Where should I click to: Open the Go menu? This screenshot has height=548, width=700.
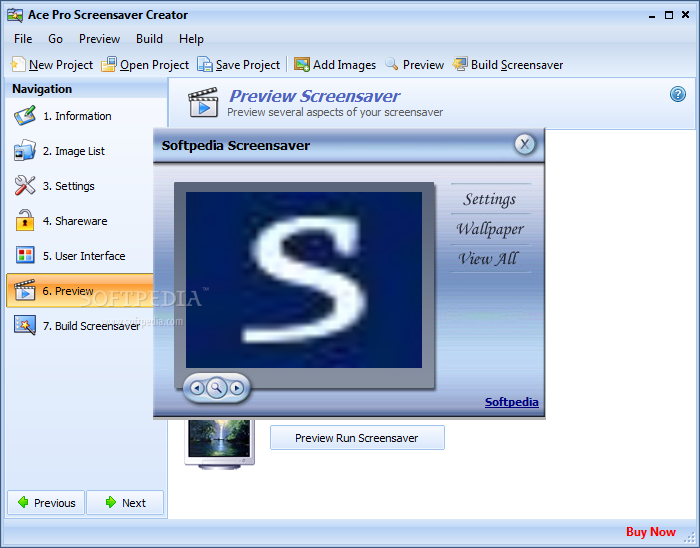[x=55, y=39]
